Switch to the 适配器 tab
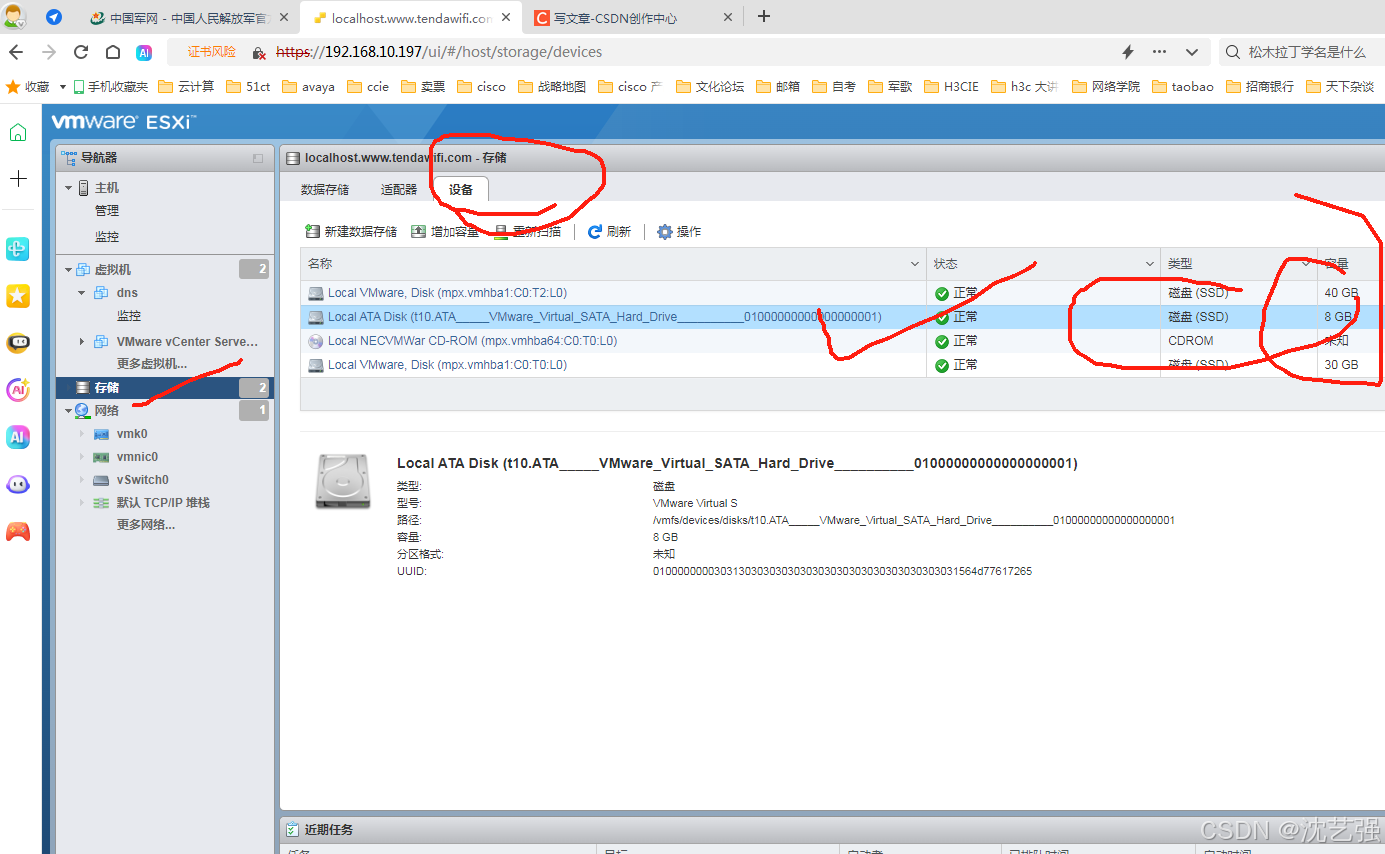 point(399,190)
